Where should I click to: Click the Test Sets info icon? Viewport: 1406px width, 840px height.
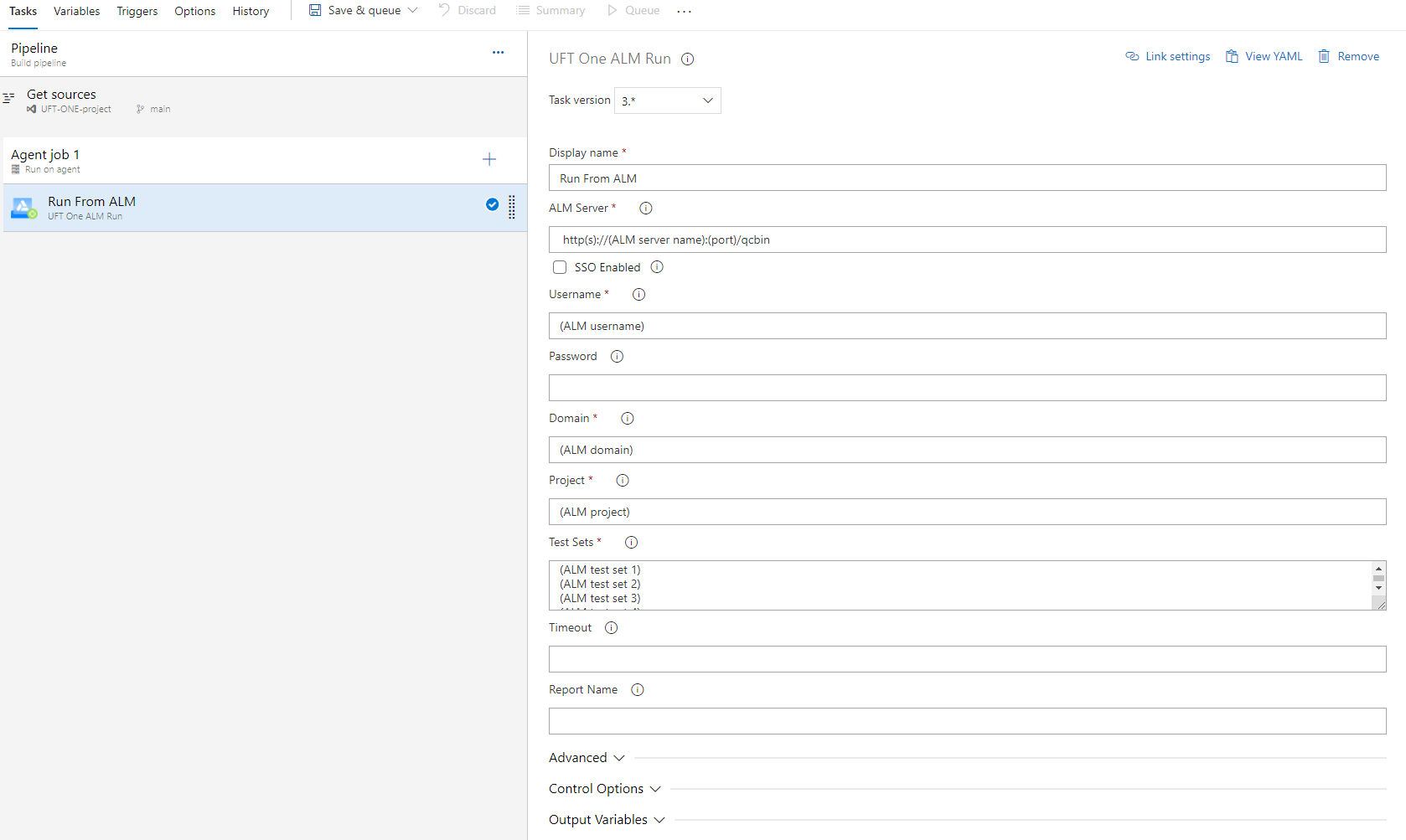click(x=631, y=543)
